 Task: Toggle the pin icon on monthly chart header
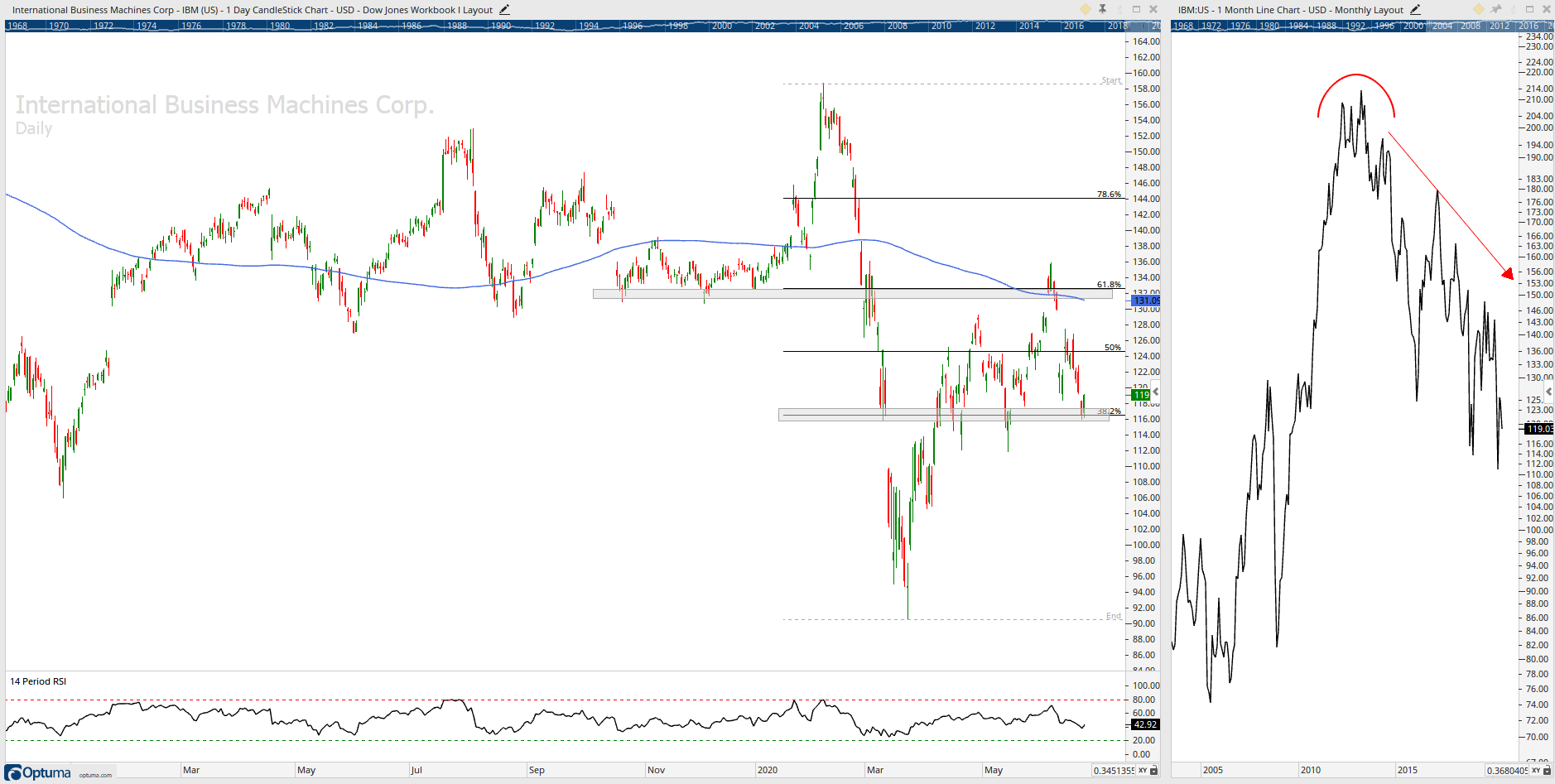tap(1496, 9)
